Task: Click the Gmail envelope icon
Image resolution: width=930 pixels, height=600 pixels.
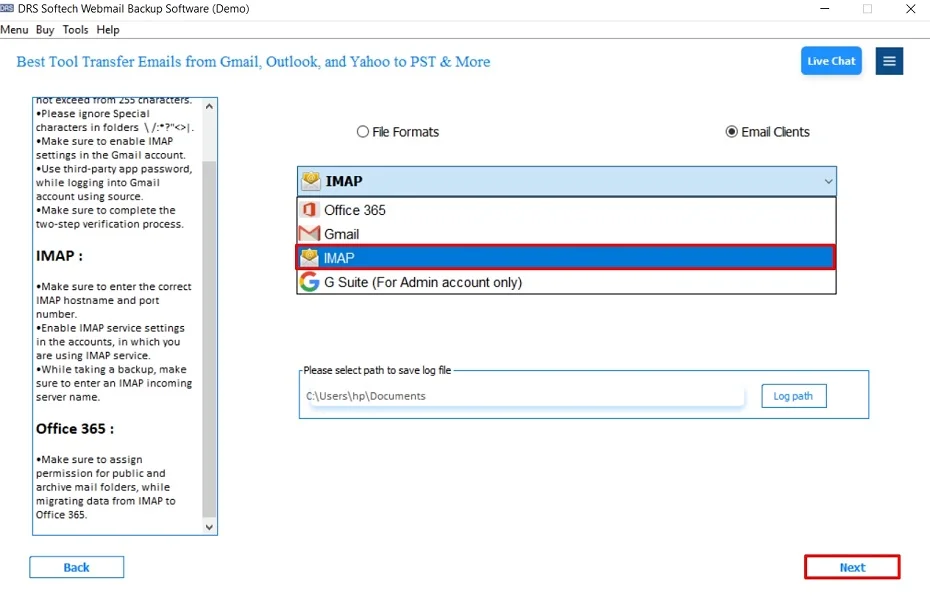Action: coord(311,234)
